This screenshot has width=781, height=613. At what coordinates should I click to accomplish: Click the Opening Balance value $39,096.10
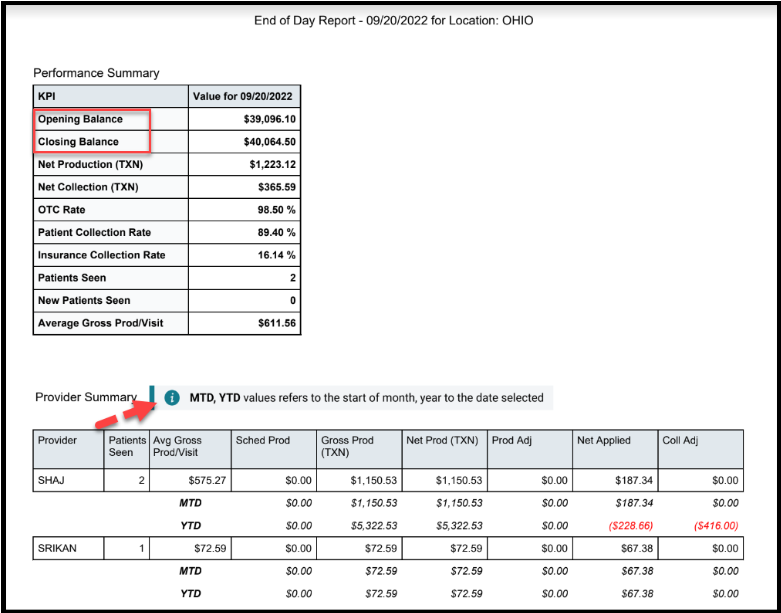[x=269, y=119]
